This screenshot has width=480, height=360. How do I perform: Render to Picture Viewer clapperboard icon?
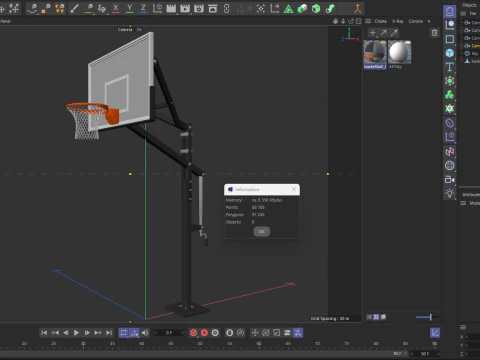point(185,8)
